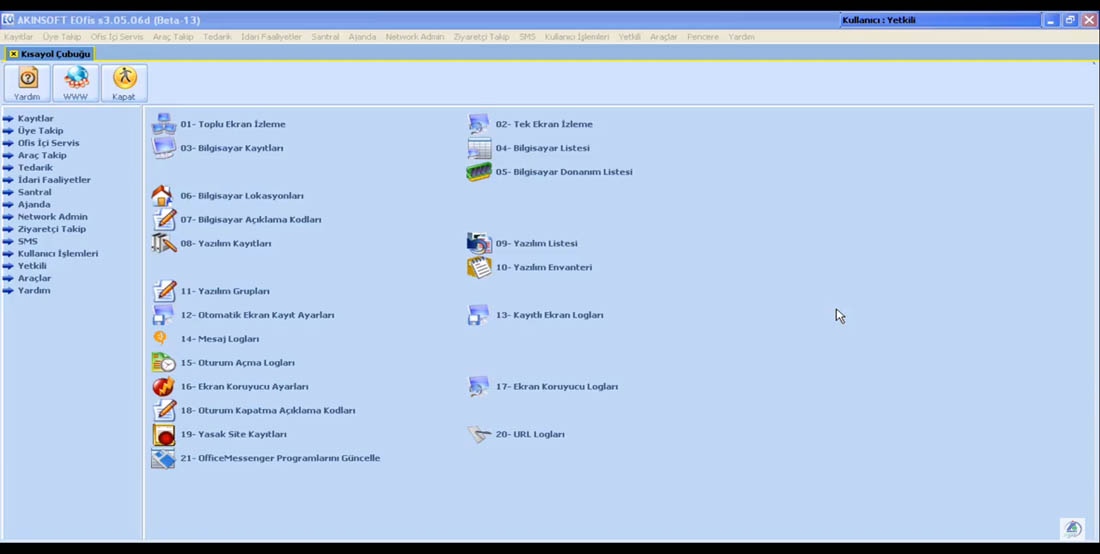This screenshot has width=1100, height=554.
Task: Open the 10- Yazılım Envanteri link text
Action: [544, 267]
